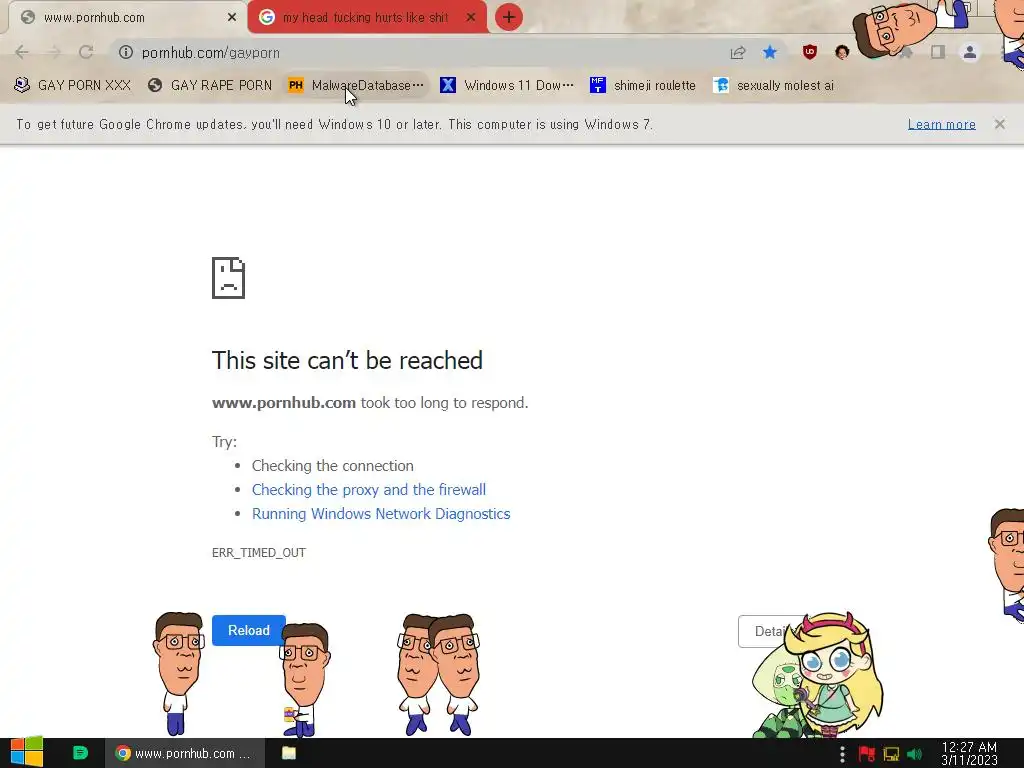The image size is (1024, 768).
Task: Open the green chat app on taskbar
Action: 80,753
